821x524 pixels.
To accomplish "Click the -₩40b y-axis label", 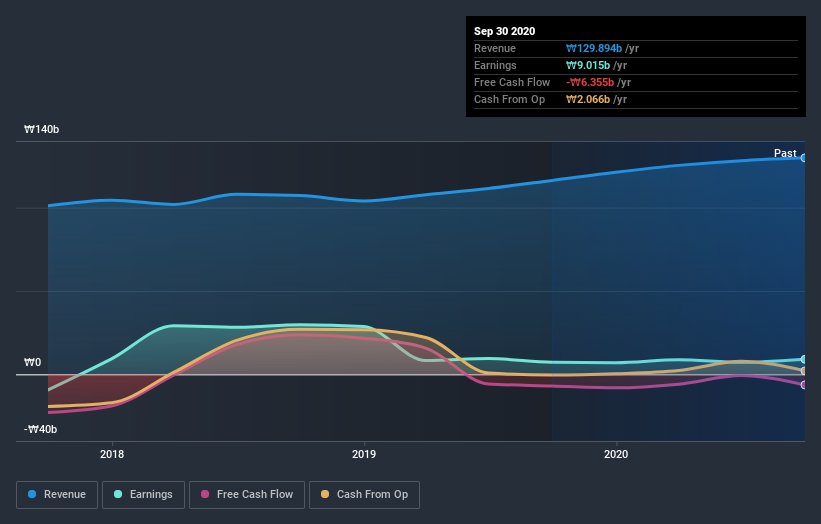I will click(x=40, y=429).
